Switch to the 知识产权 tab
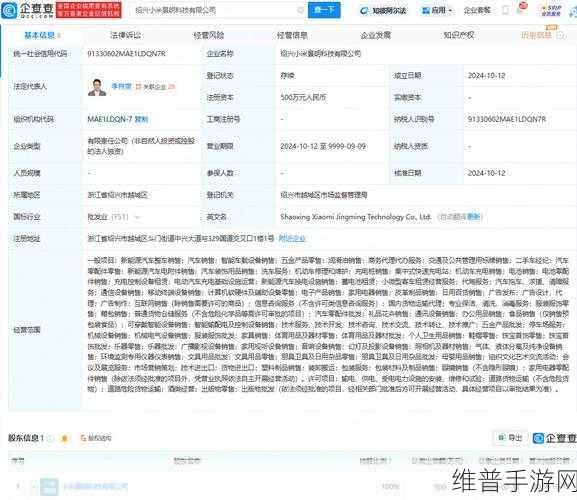Image resolution: width=577 pixels, height=500 pixels. pyautogui.click(x=459, y=35)
